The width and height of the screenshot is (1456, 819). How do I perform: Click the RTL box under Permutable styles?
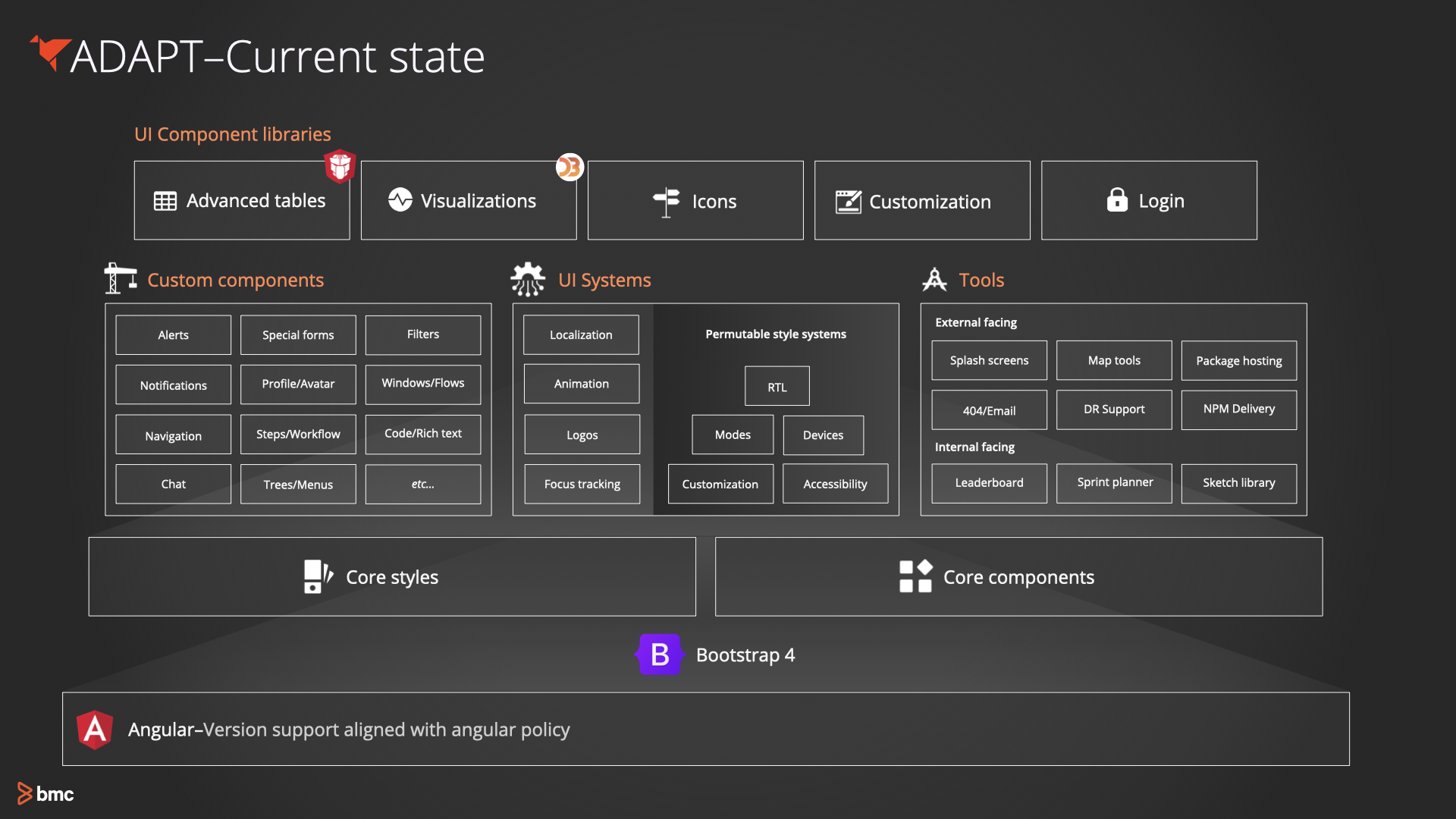click(777, 387)
